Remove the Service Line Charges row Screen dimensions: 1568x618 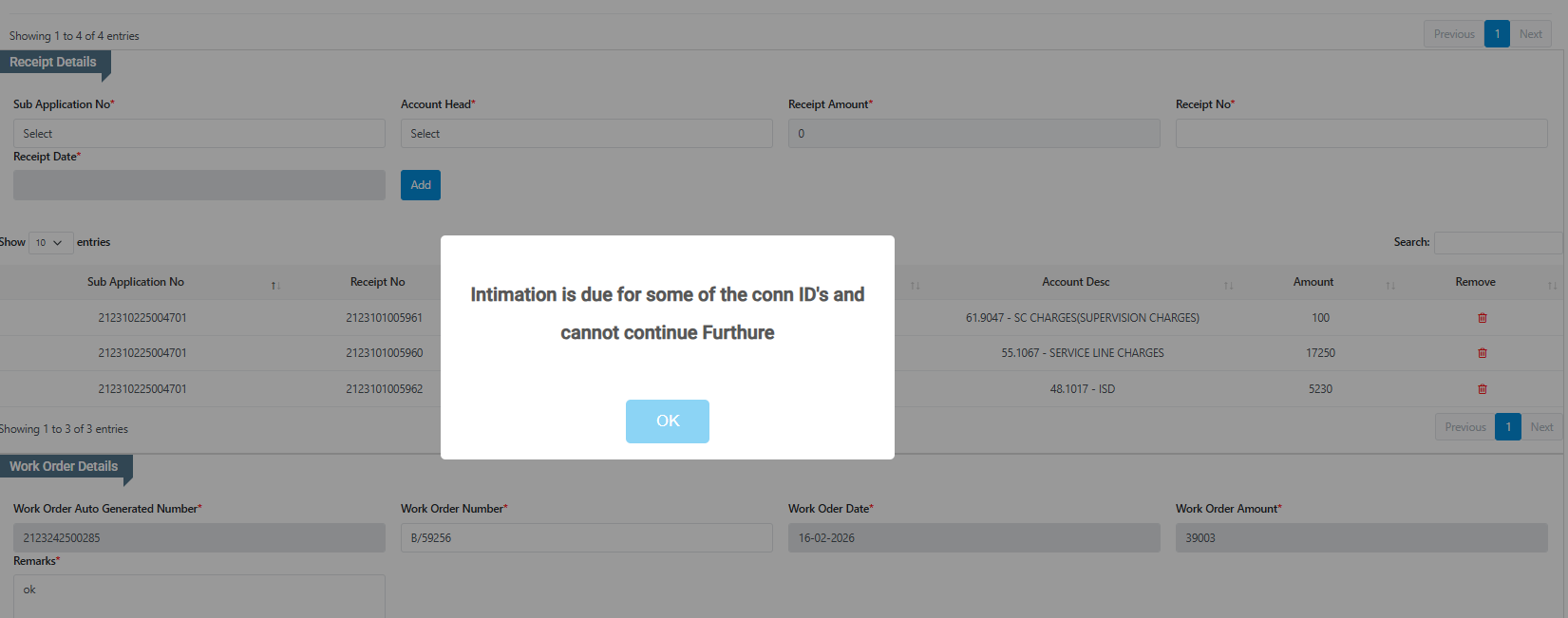click(1482, 353)
